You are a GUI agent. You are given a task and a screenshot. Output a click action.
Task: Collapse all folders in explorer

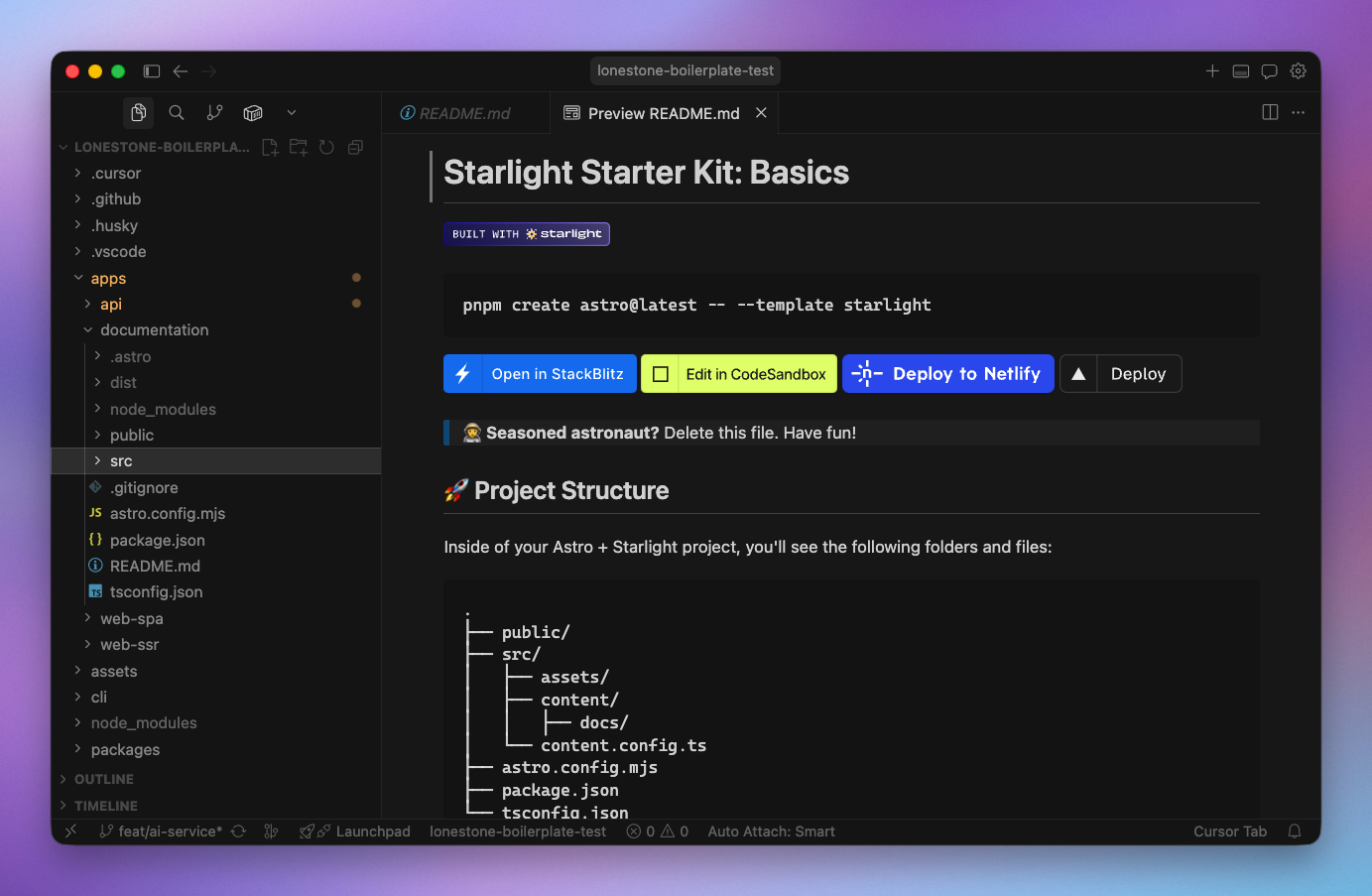(355, 148)
